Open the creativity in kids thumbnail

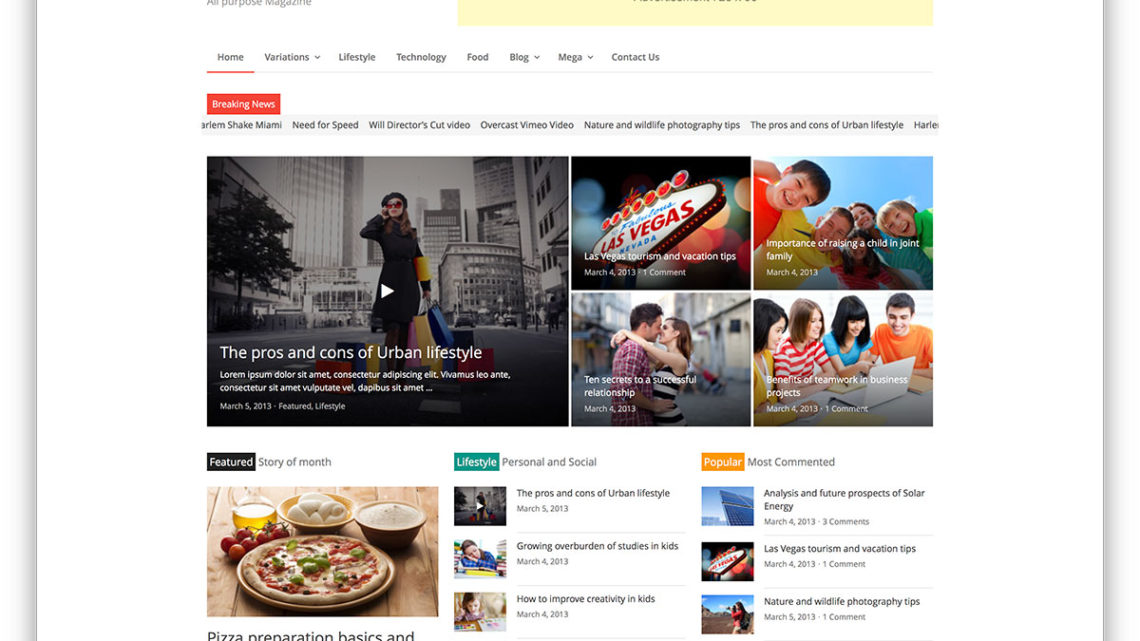(x=480, y=612)
